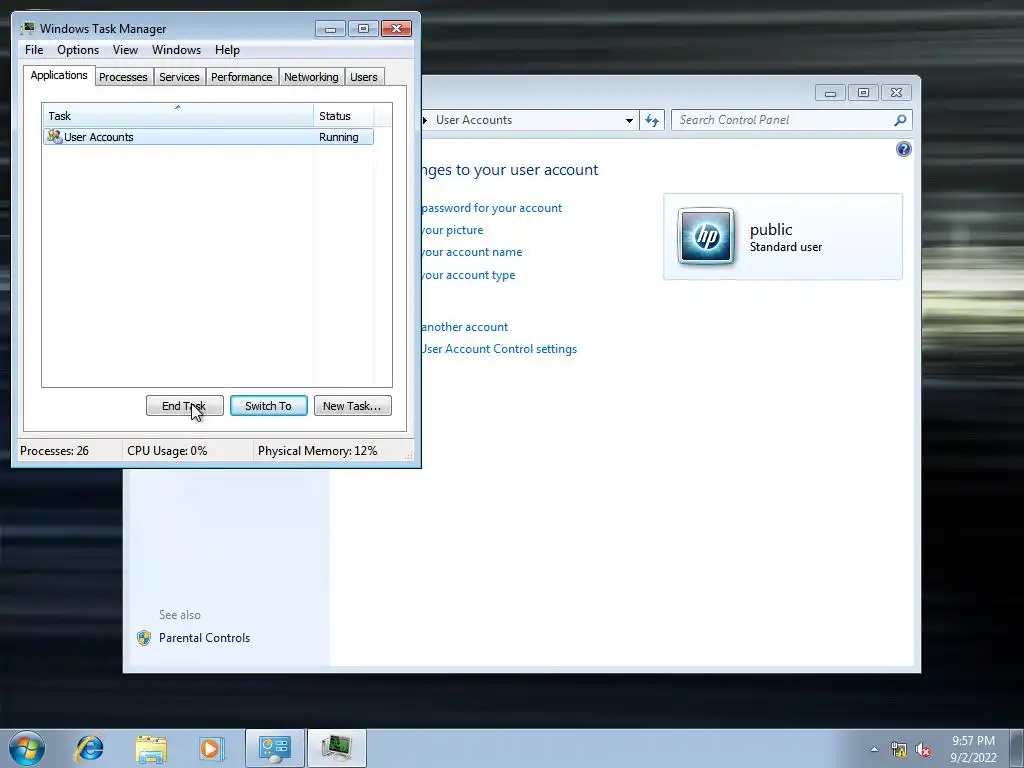The height and width of the screenshot is (768, 1024).
Task: Click the Show desktop button
Action: click(x=1017, y=748)
